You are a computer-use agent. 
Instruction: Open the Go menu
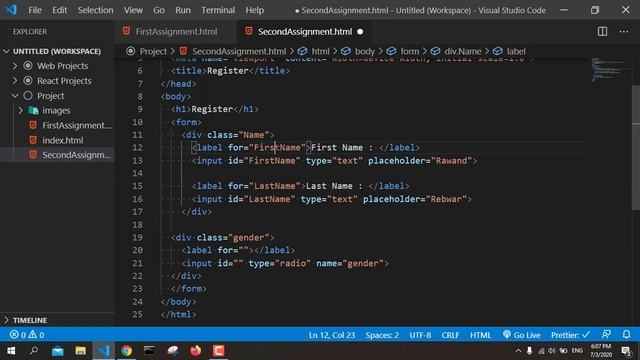[x=159, y=10]
